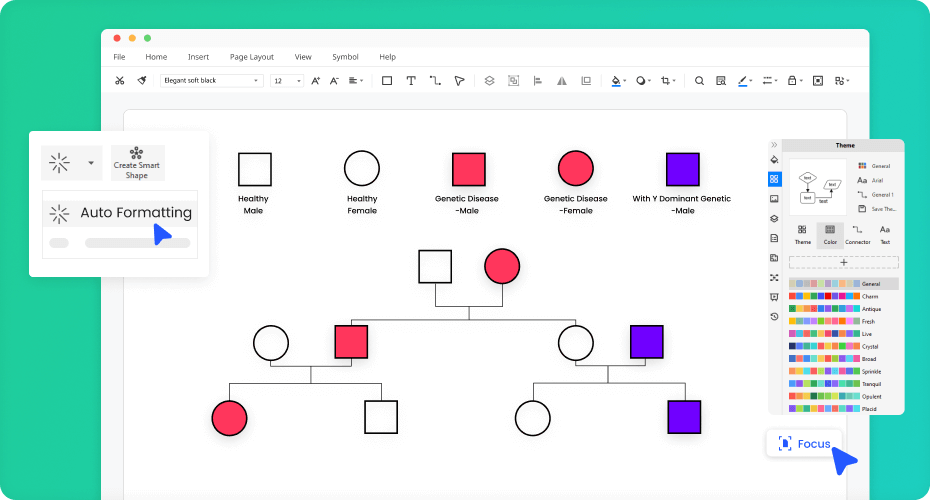Open Fill style in the right sidebar
The height and width of the screenshot is (500, 930).
click(774, 160)
